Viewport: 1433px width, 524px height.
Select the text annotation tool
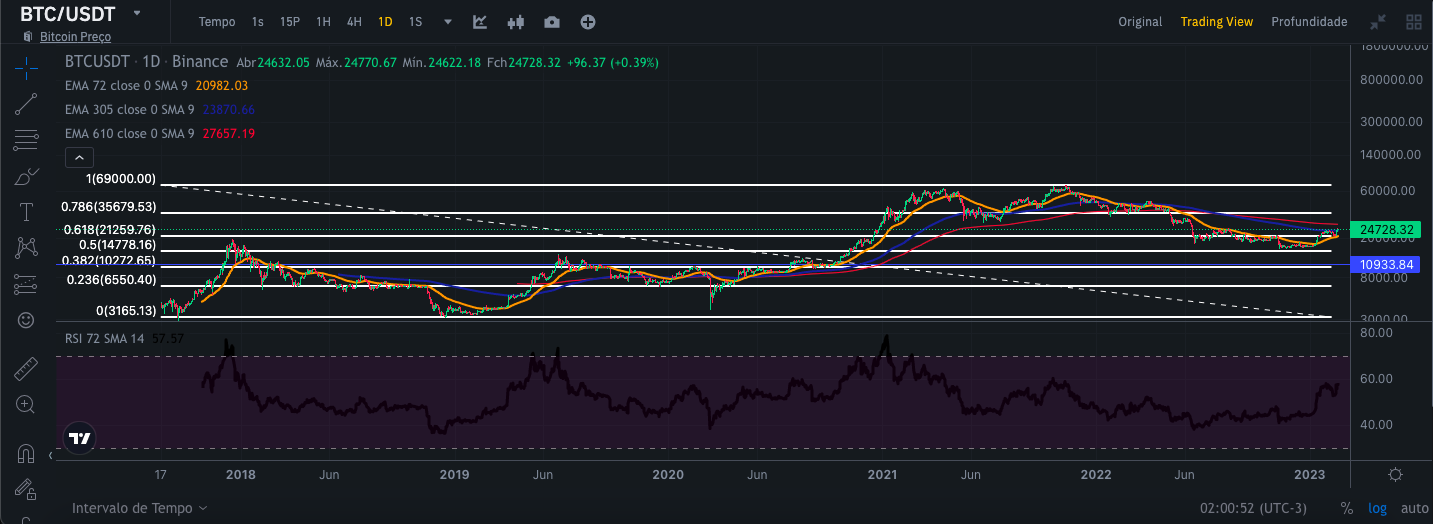point(26,213)
